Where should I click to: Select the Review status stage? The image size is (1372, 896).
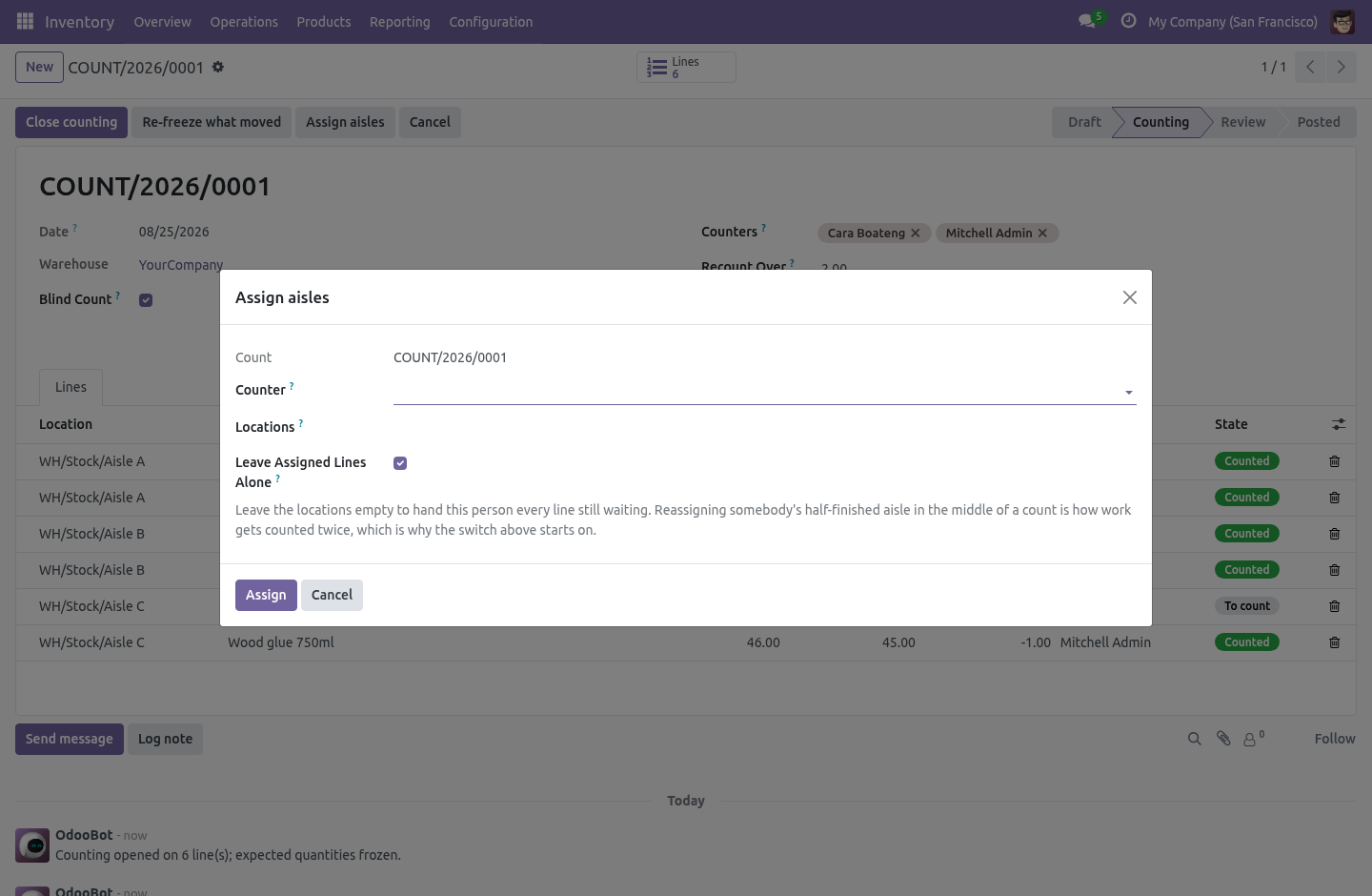(x=1243, y=122)
